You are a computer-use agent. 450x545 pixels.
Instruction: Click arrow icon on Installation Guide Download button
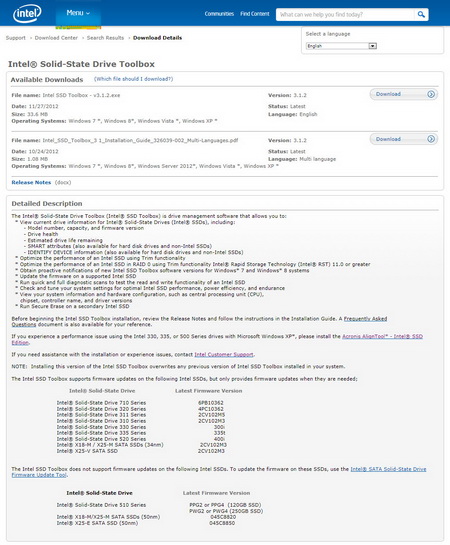point(431,139)
